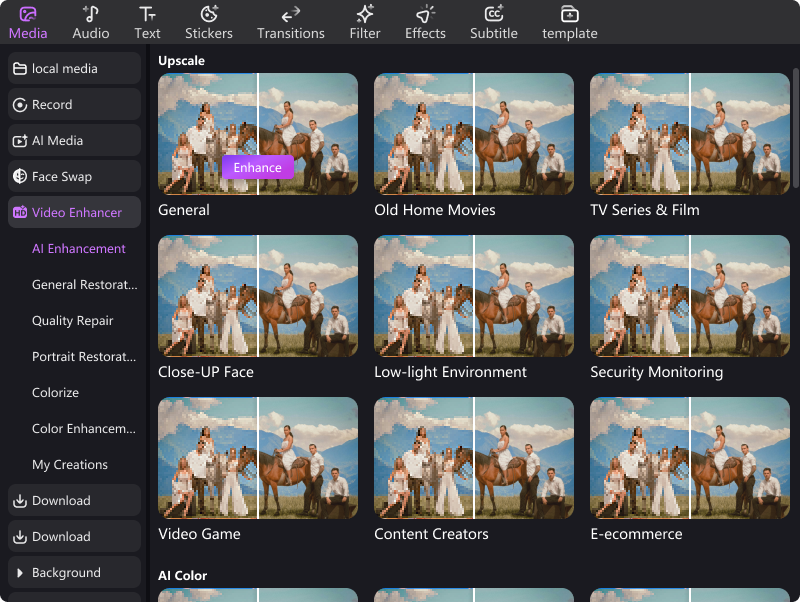Viewport: 800px width, 602px height.
Task: Open the Effects tab
Action: tap(425, 23)
